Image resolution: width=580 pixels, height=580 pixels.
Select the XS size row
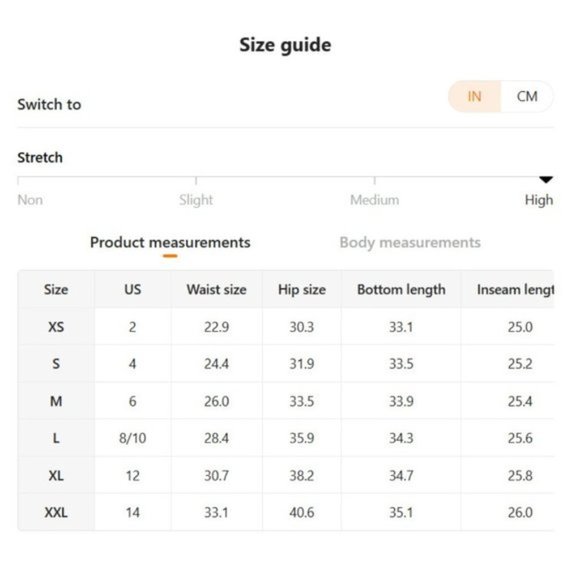coord(286,327)
